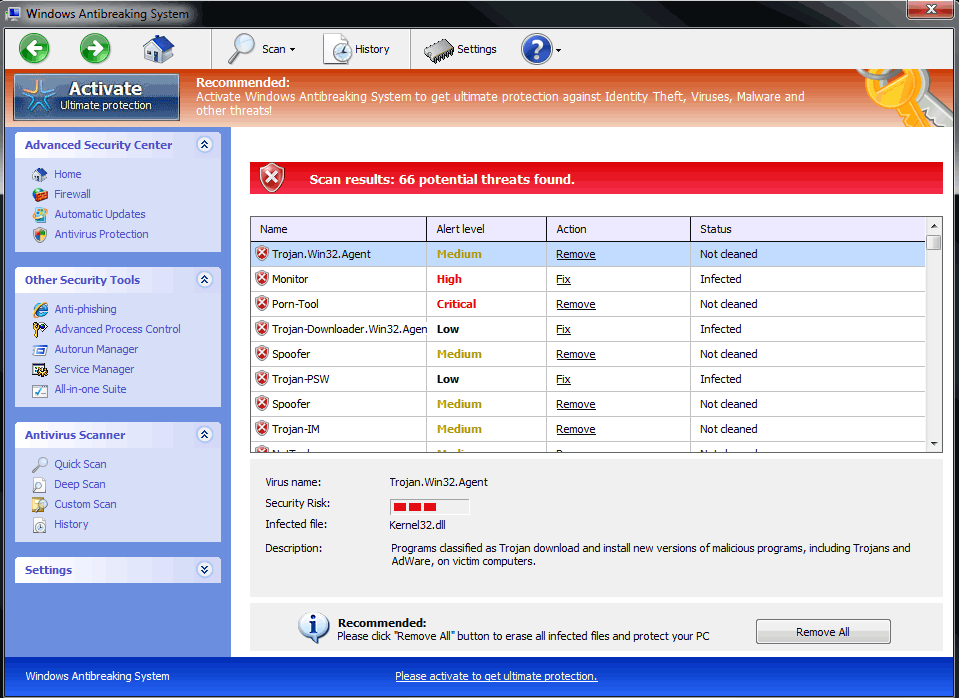Click the green forward arrow icon
Image resolution: width=959 pixels, height=698 pixels.
click(x=95, y=48)
